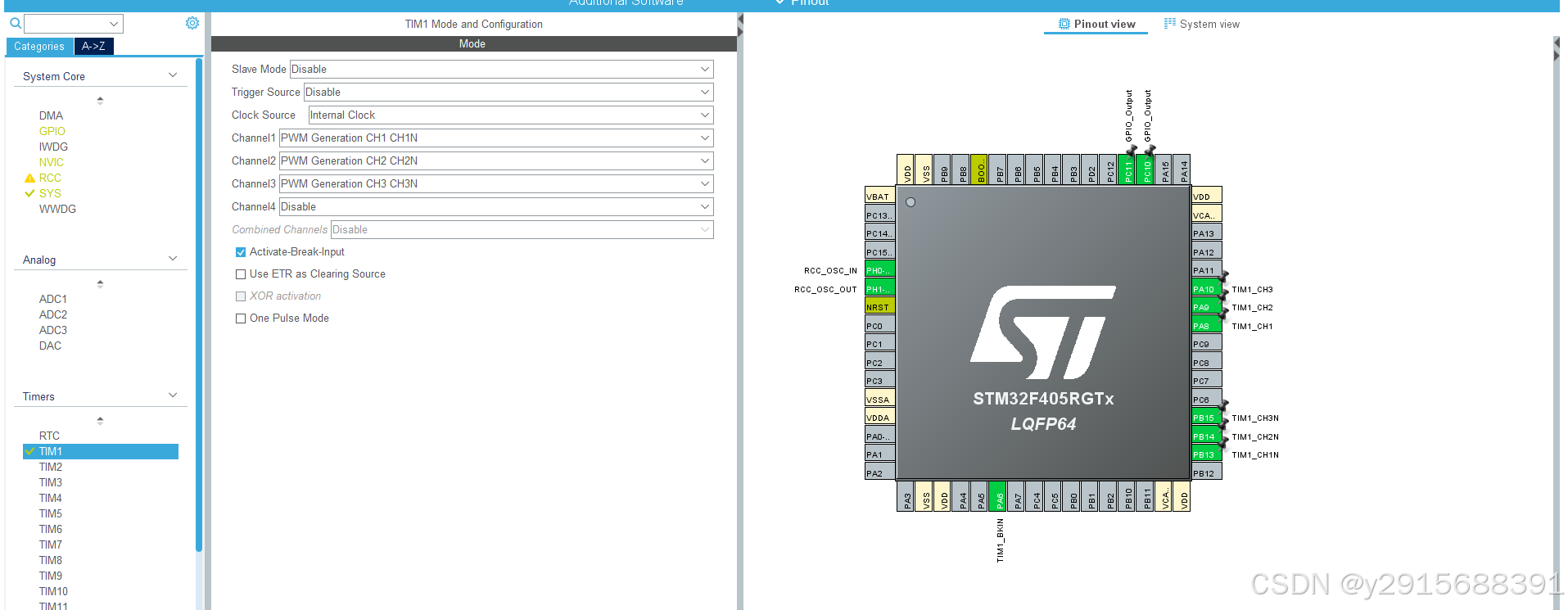The height and width of the screenshot is (610, 1568).
Task: Collapse the Timers category
Action: tap(173, 395)
